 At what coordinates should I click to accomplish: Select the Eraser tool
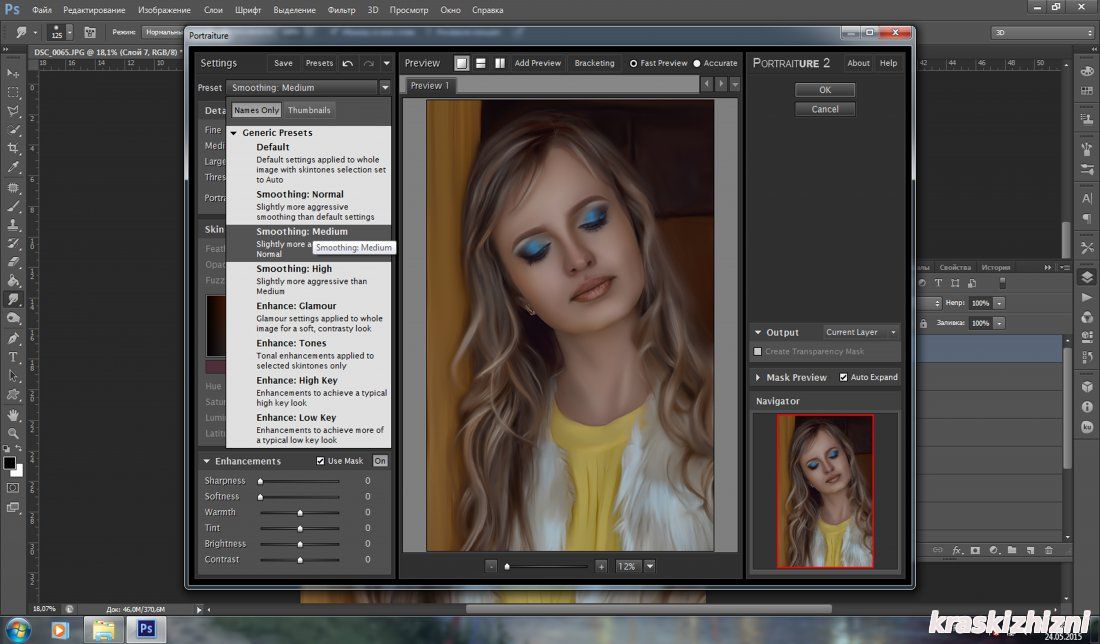(13, 262)
